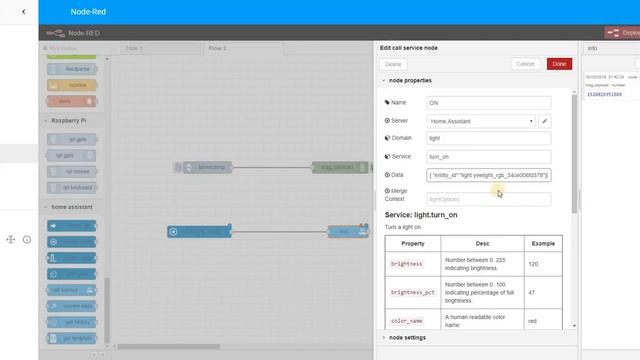Click the red Done button
The width and height of the screenshot is (640, 360).
(x=559, y=64)
